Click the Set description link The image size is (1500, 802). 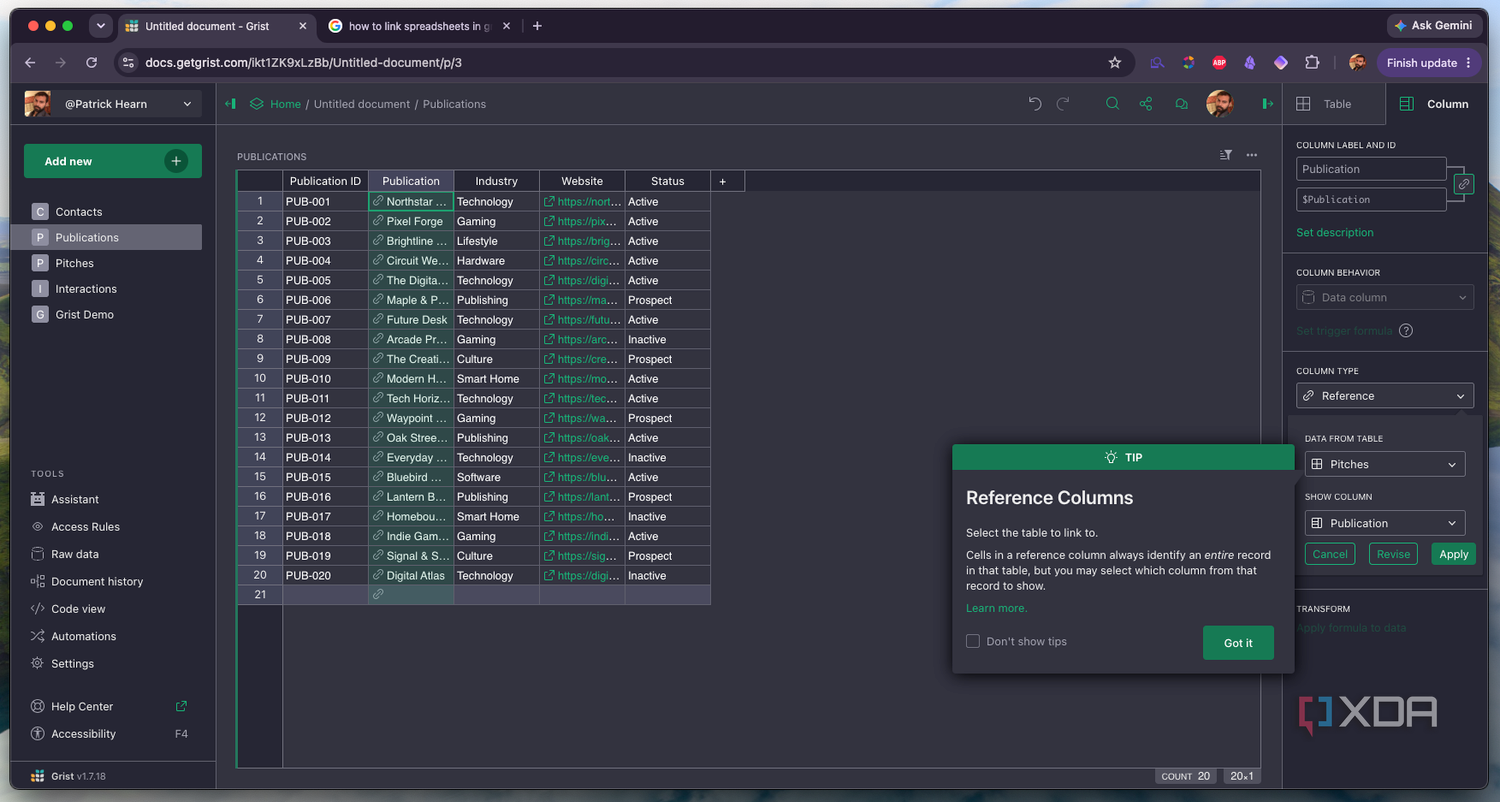[1335, 232]
